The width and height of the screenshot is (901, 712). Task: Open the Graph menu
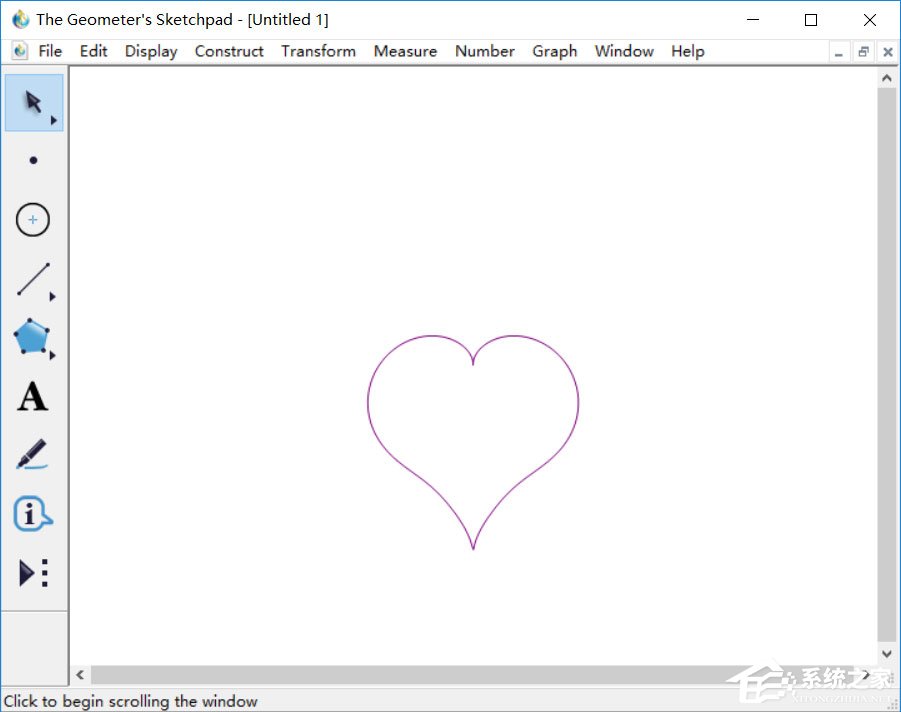(554, 51)
